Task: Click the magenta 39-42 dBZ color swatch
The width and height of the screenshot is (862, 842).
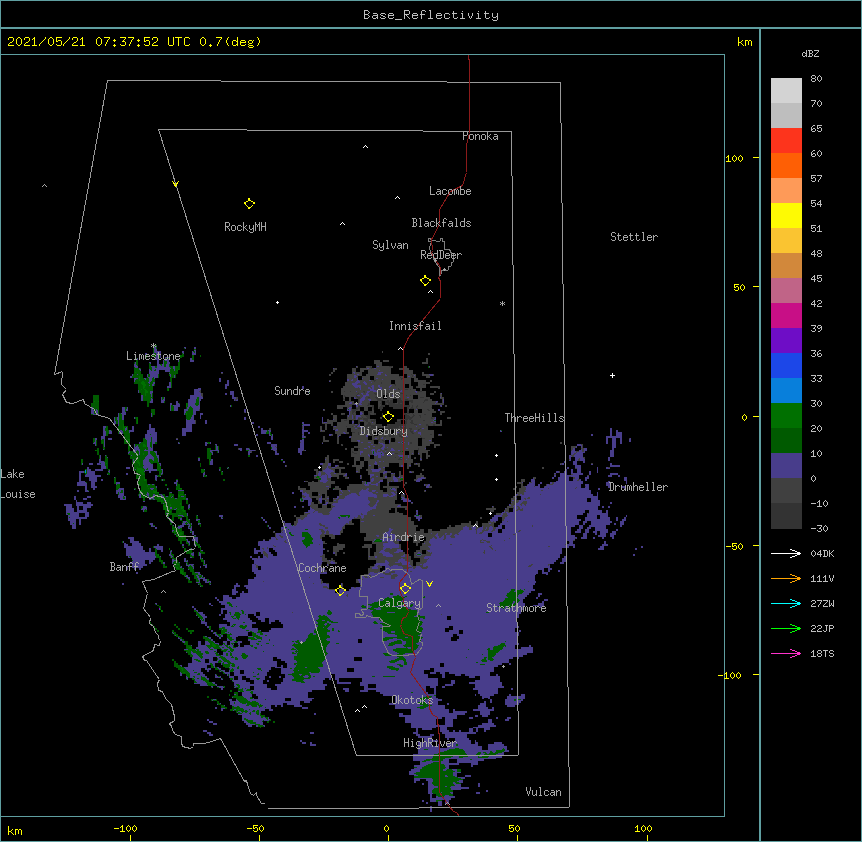Action: coord(786,315)
